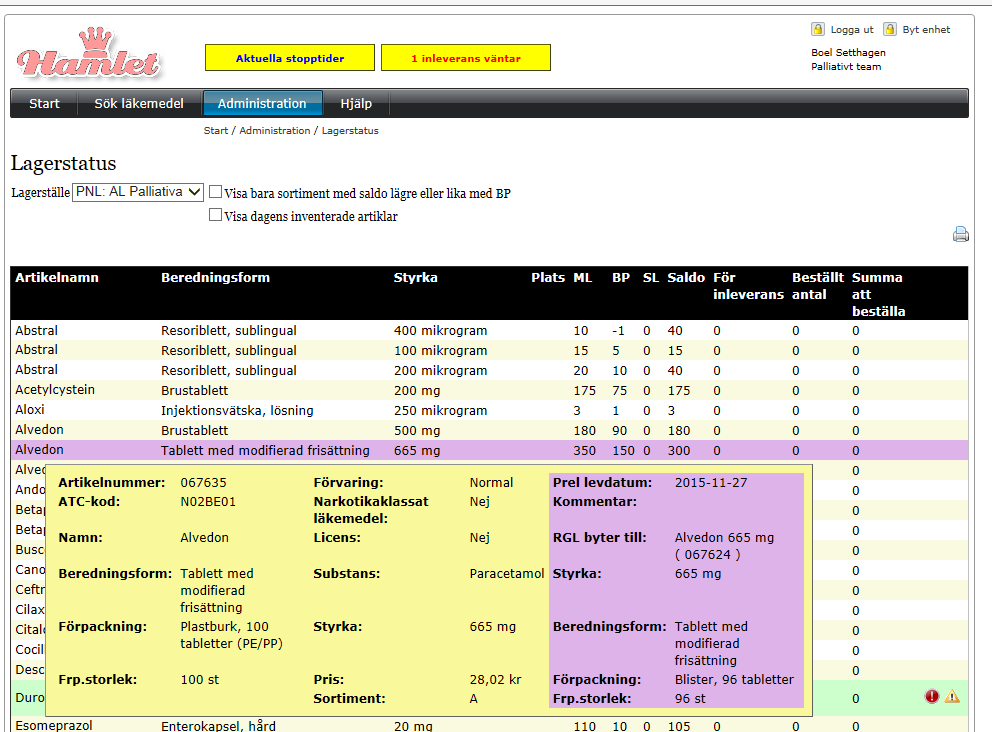Select the Abstral 400 mikrogram row

click(x=489, y=330)
